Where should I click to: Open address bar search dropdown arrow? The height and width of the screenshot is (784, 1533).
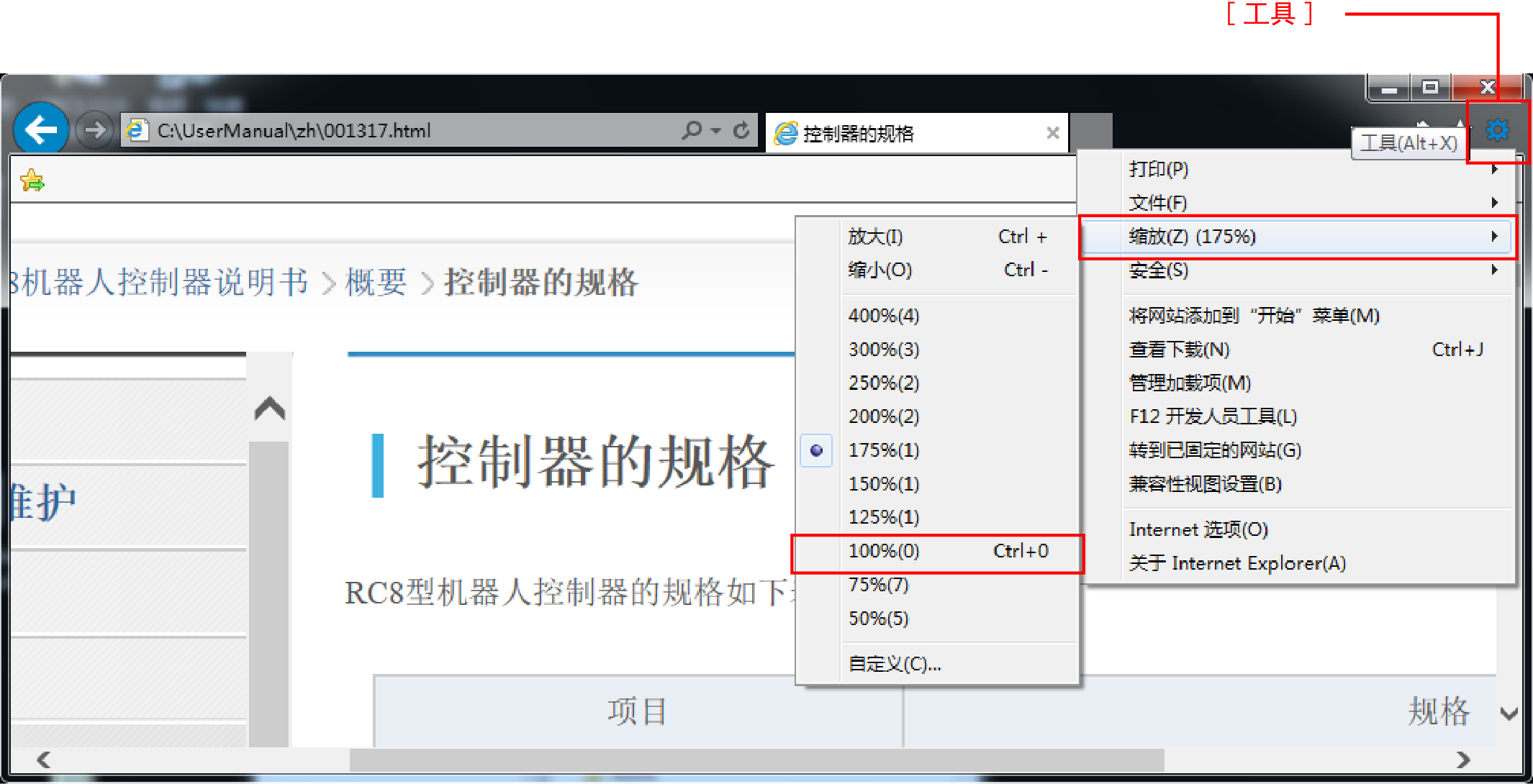click(x=715, y=131)
